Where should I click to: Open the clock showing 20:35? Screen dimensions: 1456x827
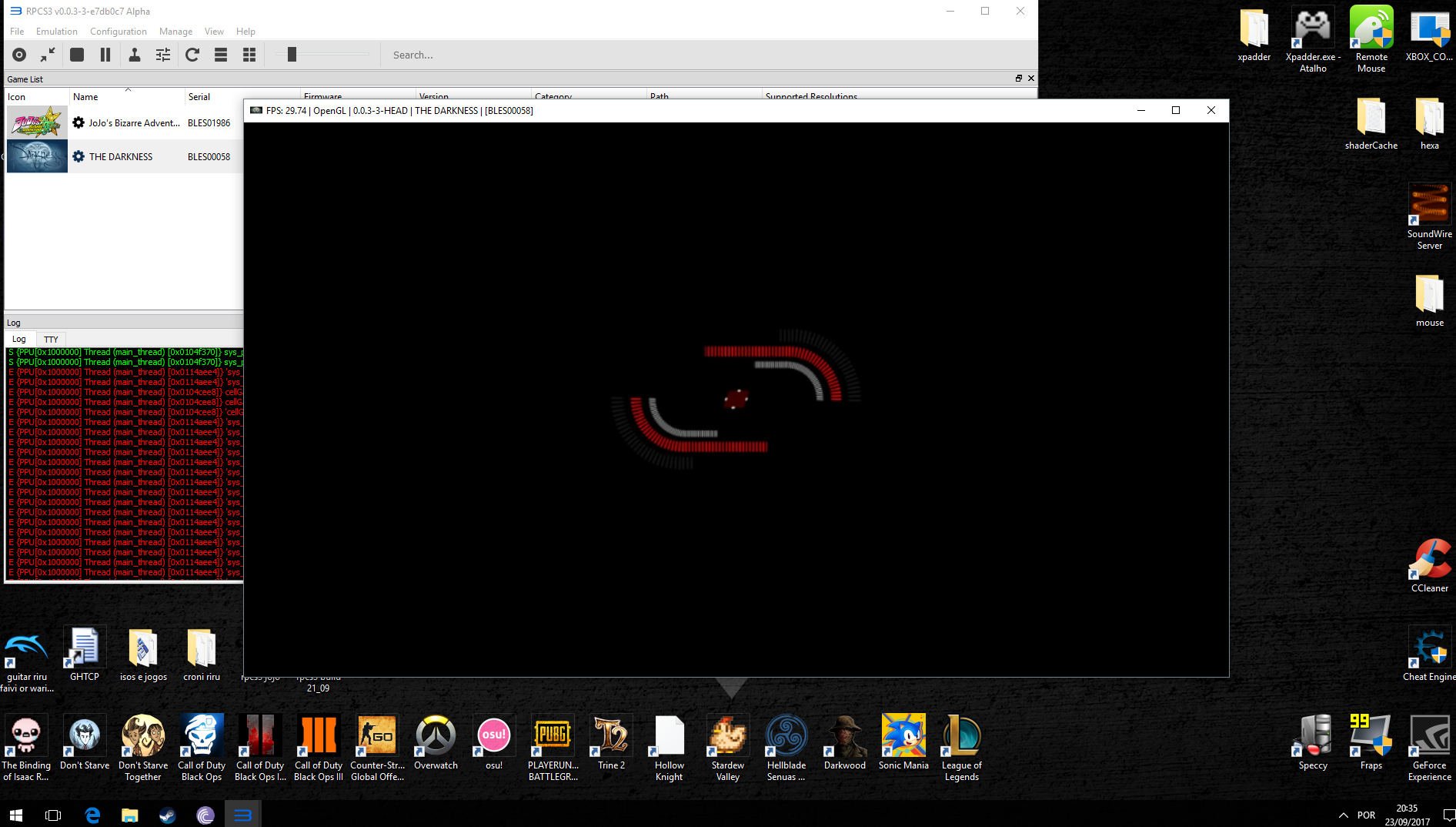pyautogui.click(x=1407, y=815)
